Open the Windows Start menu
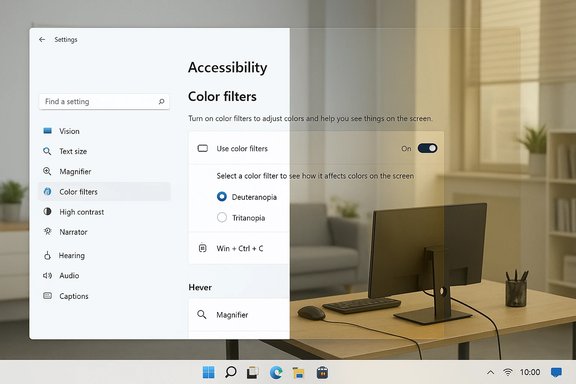576x384 pixels. click(x=208, y=373)
